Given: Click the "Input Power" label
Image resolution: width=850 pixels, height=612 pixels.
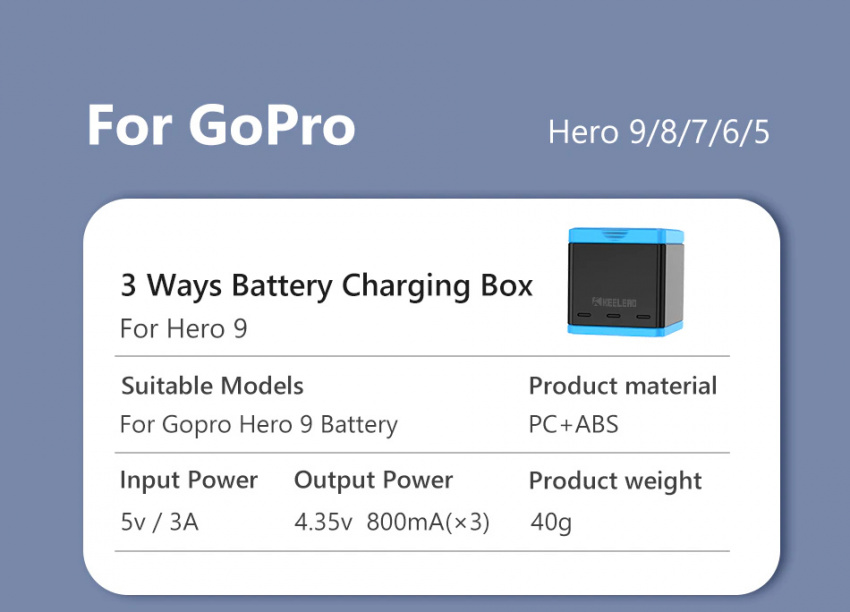Looking at the screenshot, I should (x=189, y=481).
